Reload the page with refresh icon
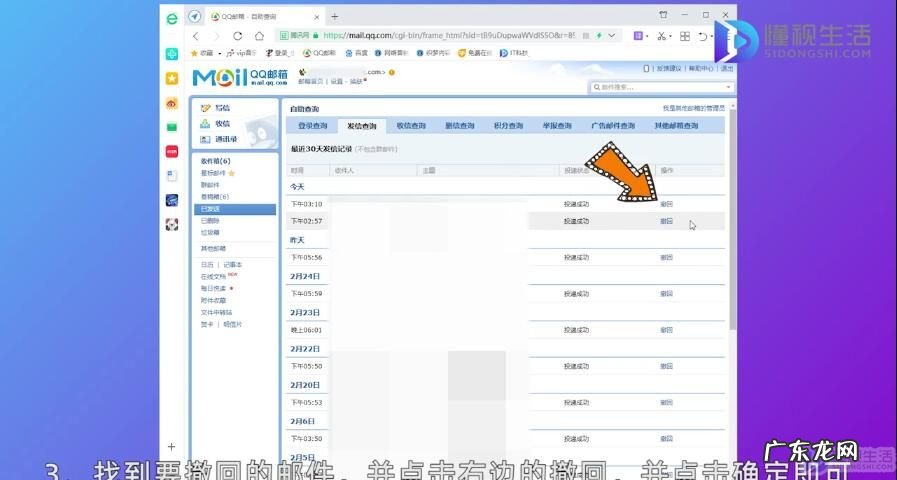Viewport: 897px width, 480px height. click(237, 36)
